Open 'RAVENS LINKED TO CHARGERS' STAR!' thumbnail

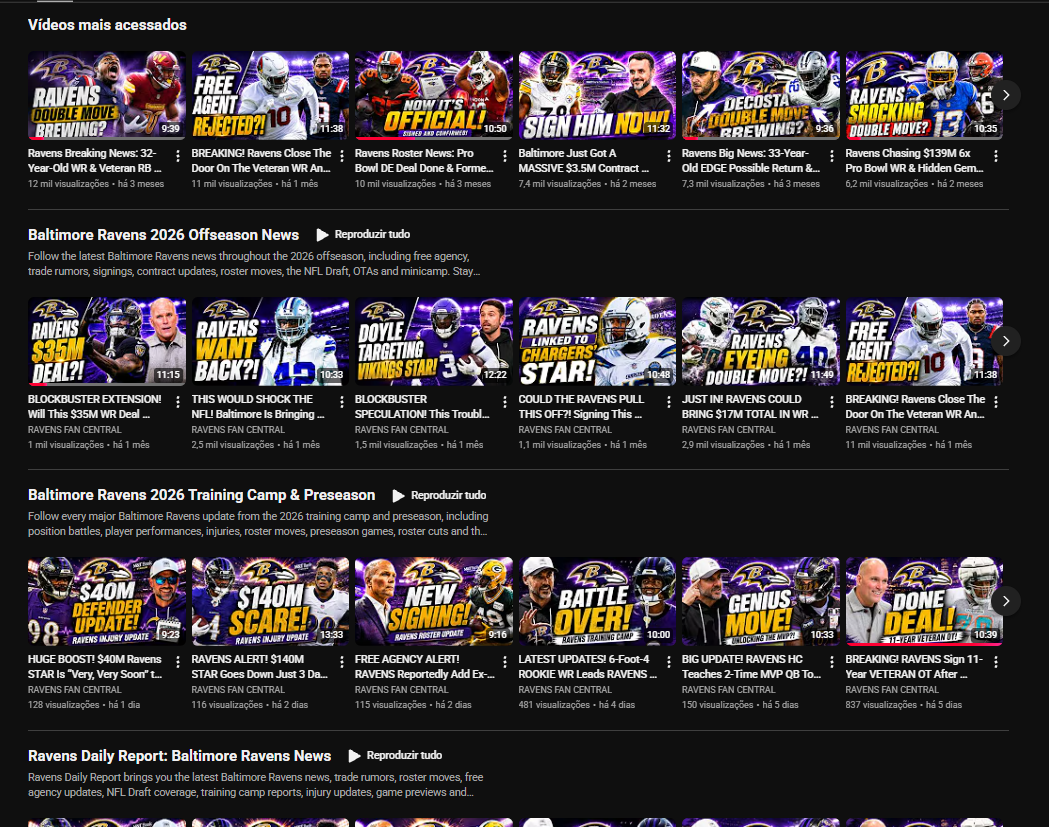pyautogui.click(x=597, y=341)
